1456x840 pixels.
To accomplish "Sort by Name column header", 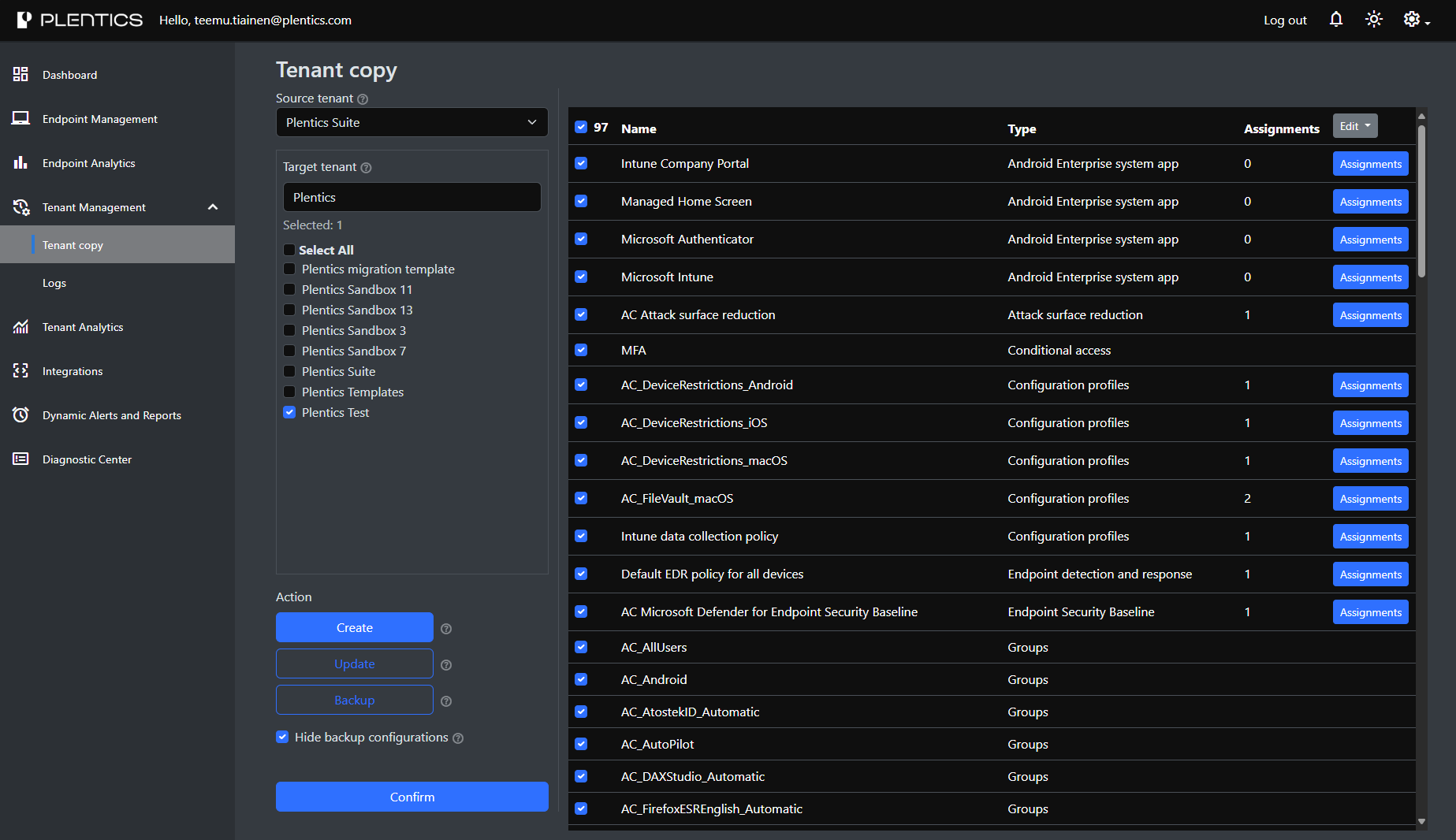I will (639, 128).
